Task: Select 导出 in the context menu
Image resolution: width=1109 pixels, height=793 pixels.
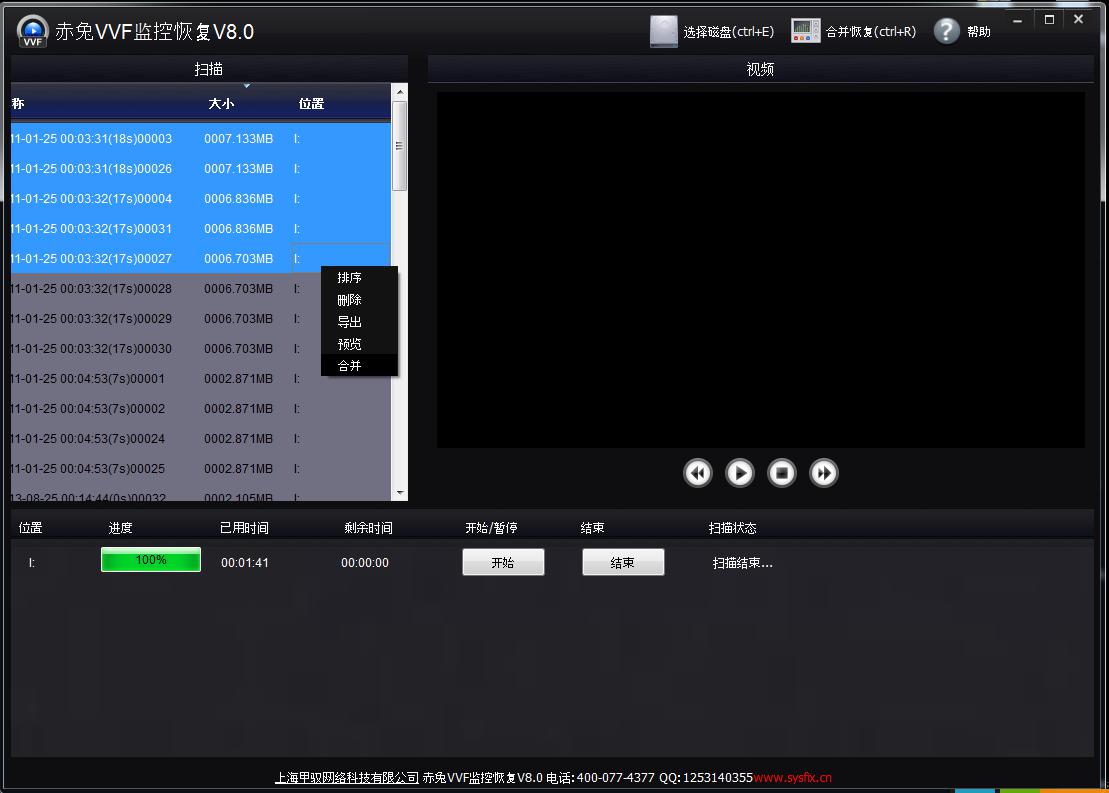Action: coord(350,322)
